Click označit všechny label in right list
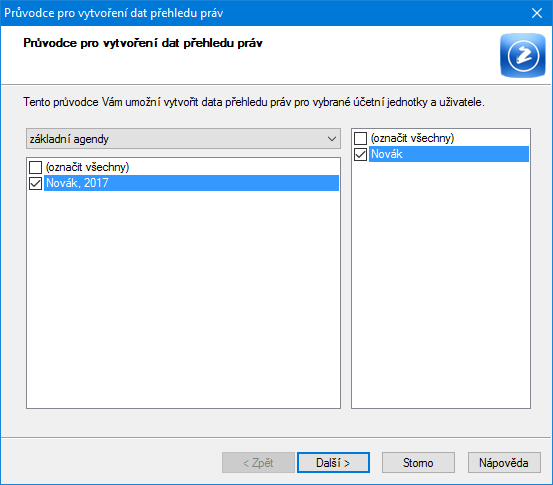The image size is (553, 485). [x=412, y=138]
